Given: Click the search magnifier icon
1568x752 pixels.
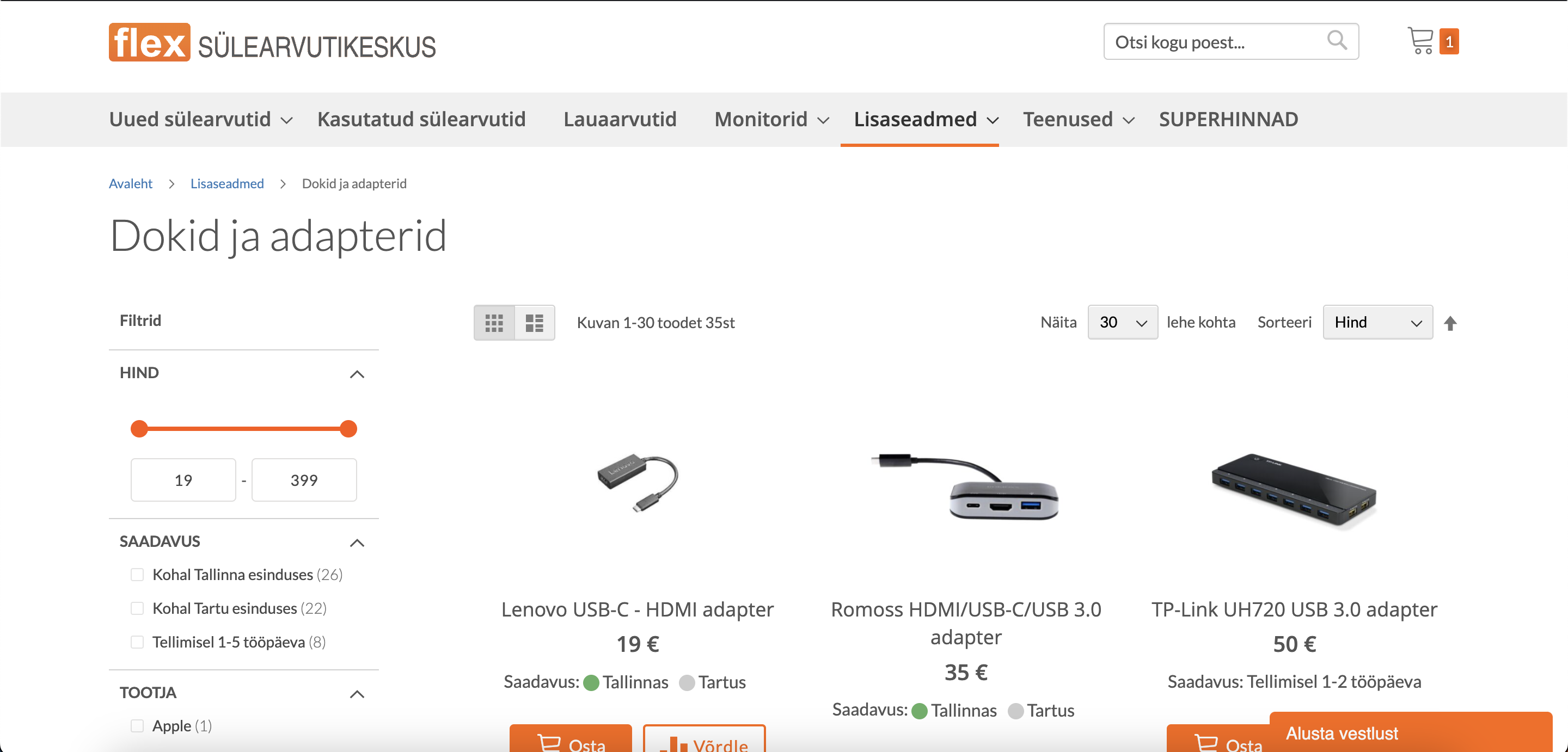Looking at the screenshot, I should point(1337,41).
